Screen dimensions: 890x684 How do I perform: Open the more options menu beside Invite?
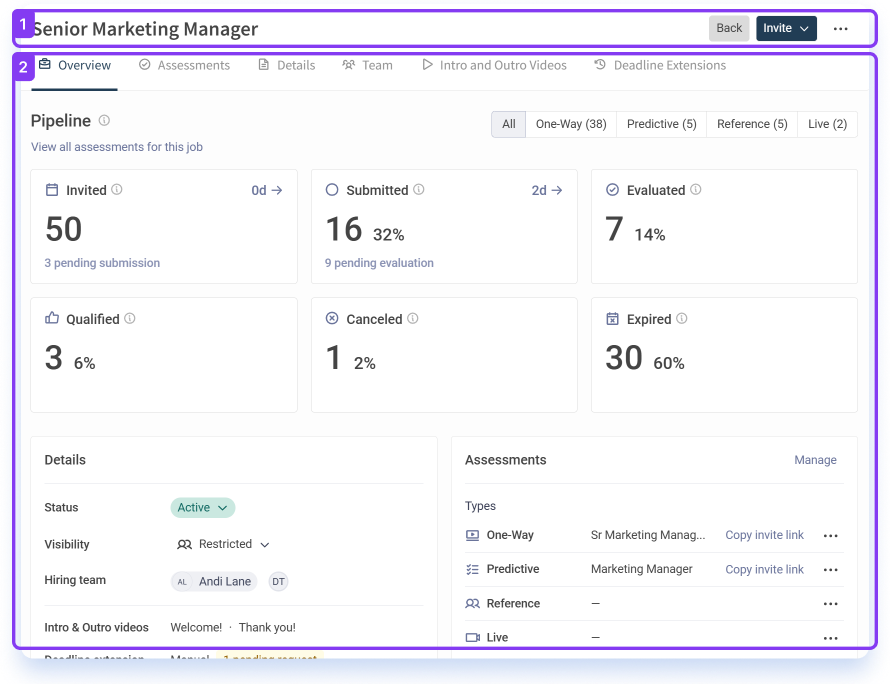coord(840,28)
